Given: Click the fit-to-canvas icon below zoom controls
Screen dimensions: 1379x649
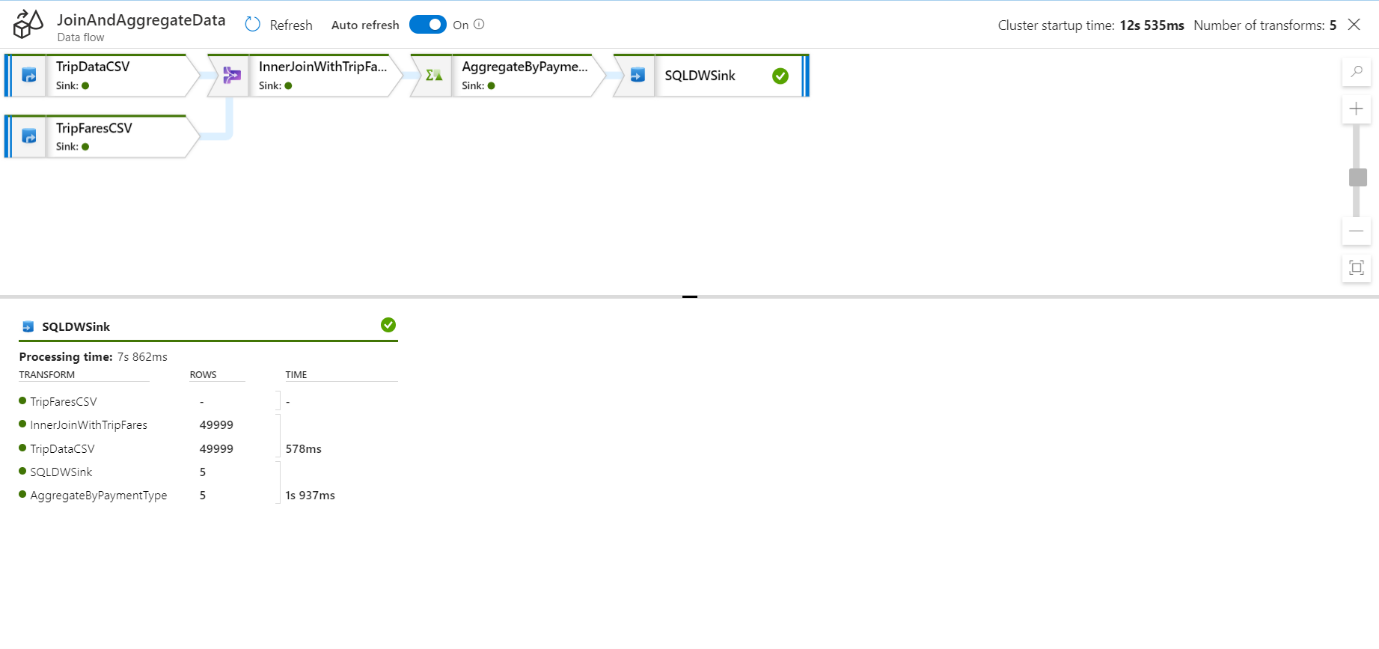Looking at the screenshot, I should pos(1356,268).
